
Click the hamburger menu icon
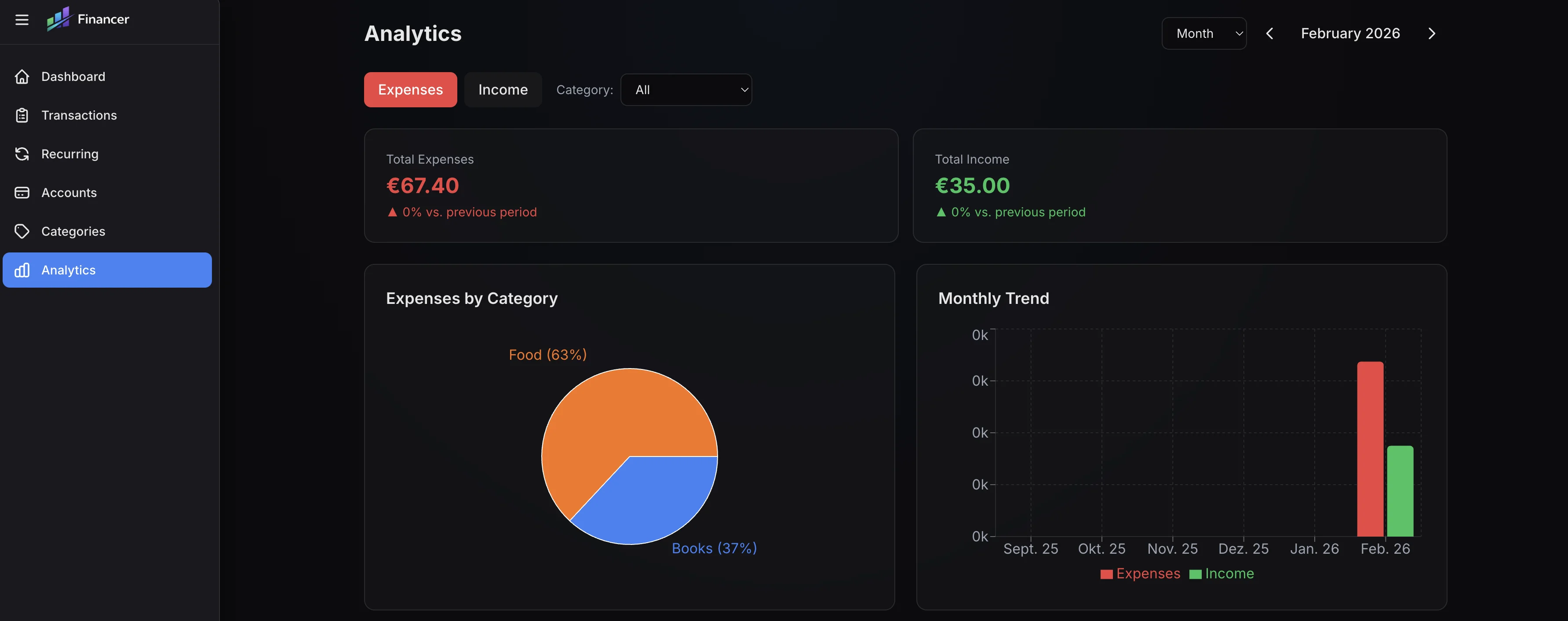coord(22,19)
